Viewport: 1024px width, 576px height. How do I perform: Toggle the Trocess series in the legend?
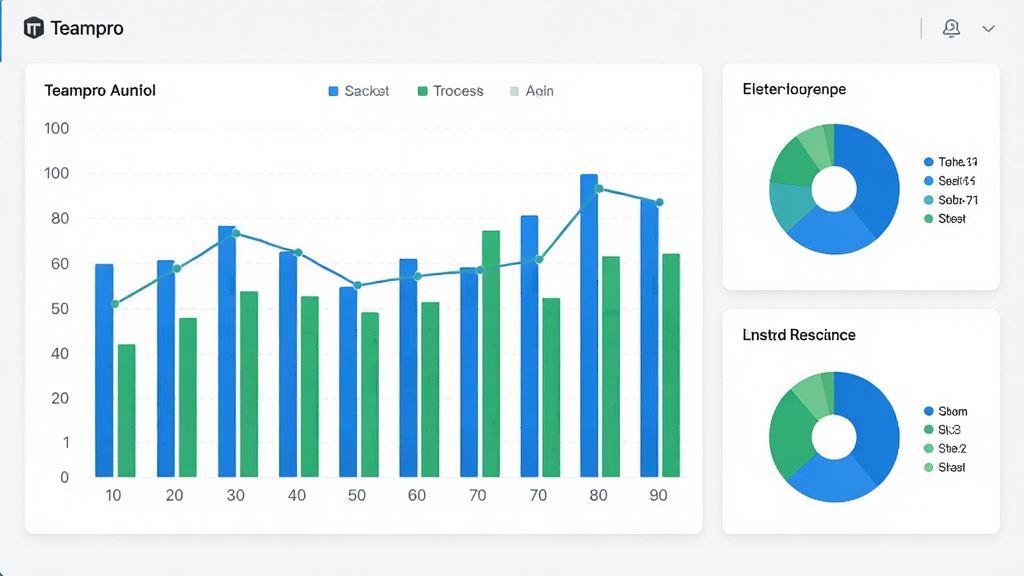pyautogui.click(x=451, y=91)
